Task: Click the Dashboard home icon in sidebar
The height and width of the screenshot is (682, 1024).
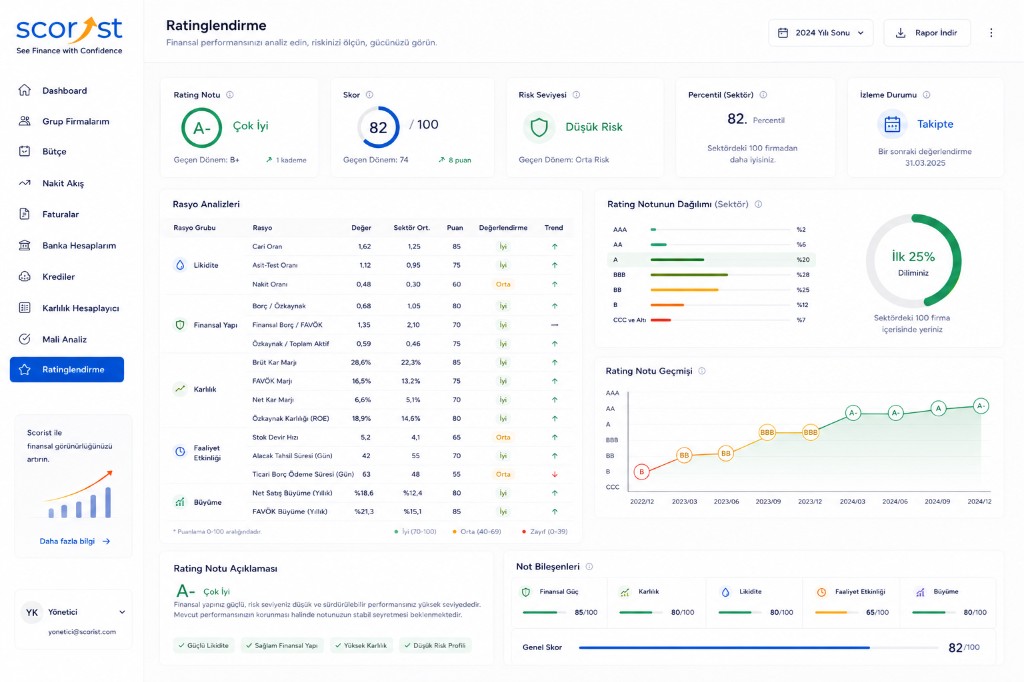Action: pos(25,90)
